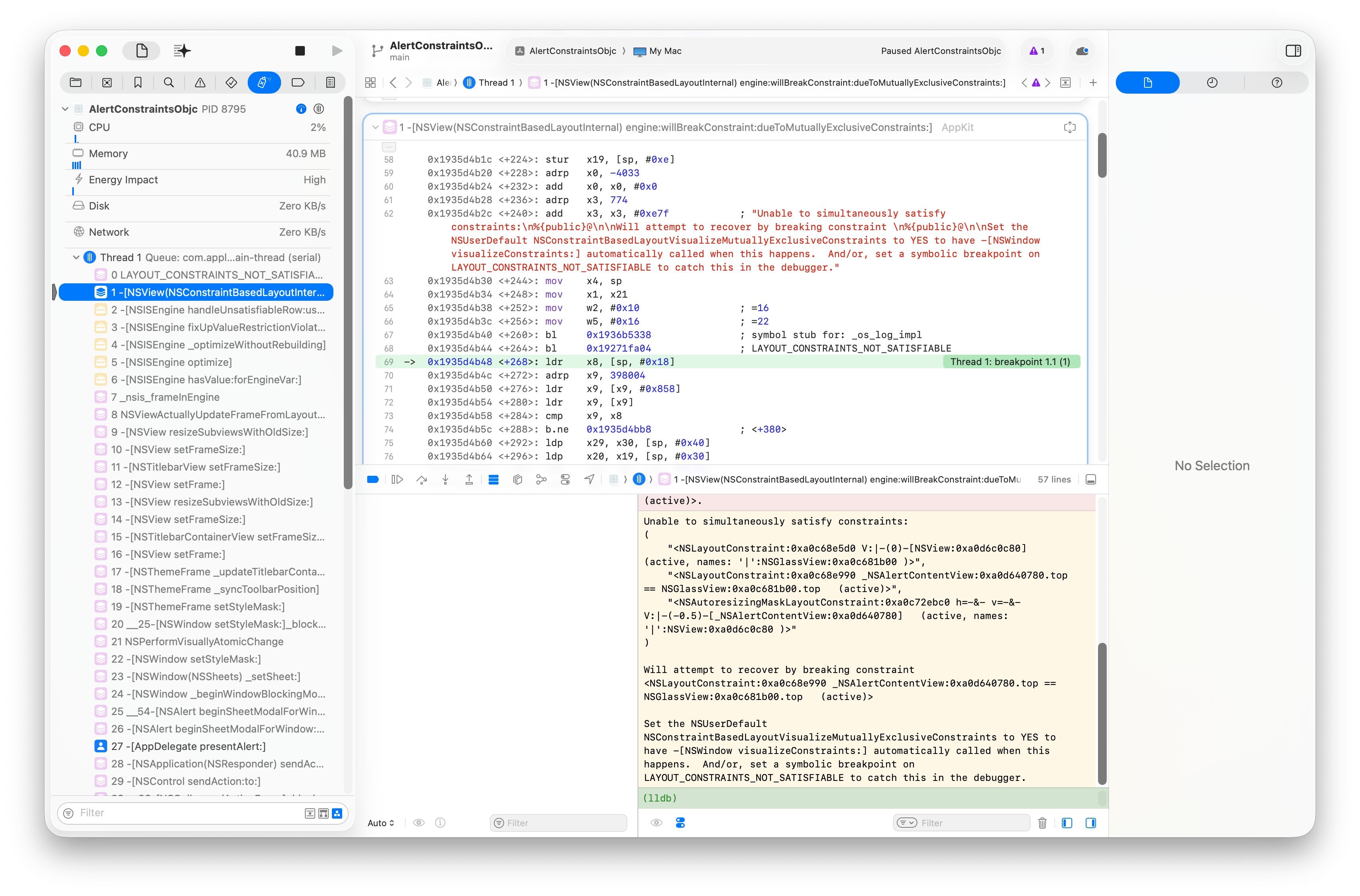Continue program execution
Screen dimensions: 1360x896
397,479
